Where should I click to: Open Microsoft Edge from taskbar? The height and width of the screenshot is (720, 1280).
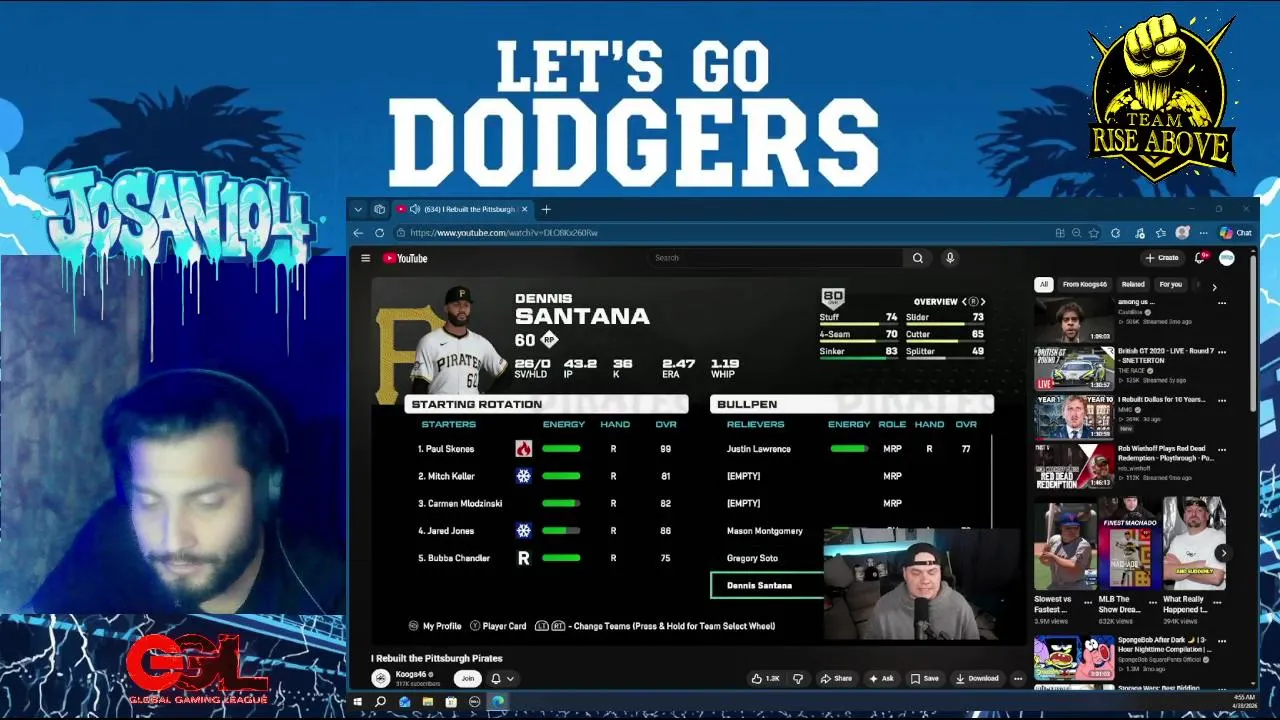(x=498, y=702)
